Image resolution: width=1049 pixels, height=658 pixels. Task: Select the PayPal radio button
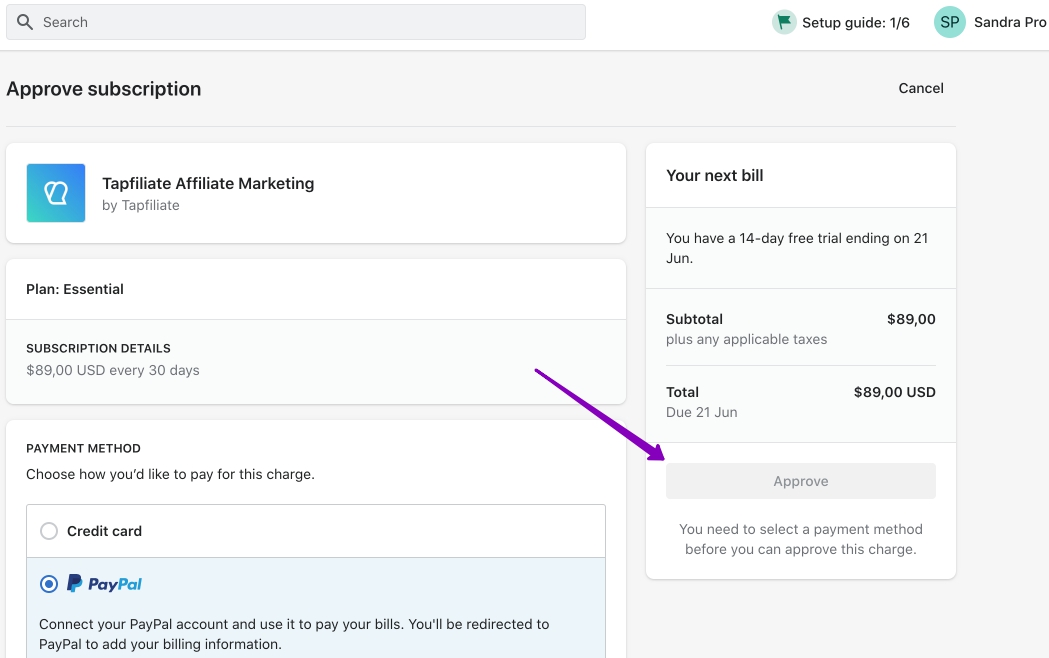[x=49, y=584]
